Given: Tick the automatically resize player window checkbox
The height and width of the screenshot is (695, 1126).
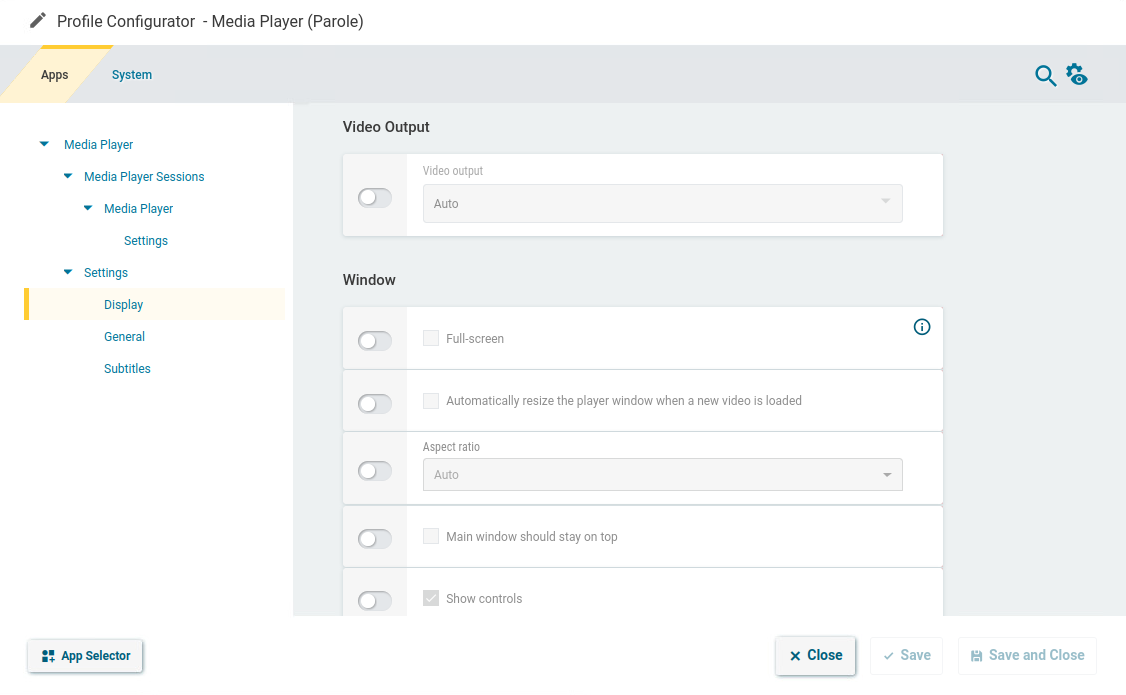Looking at the screenshot, I should pyautogui.click(x=431, y=401).
